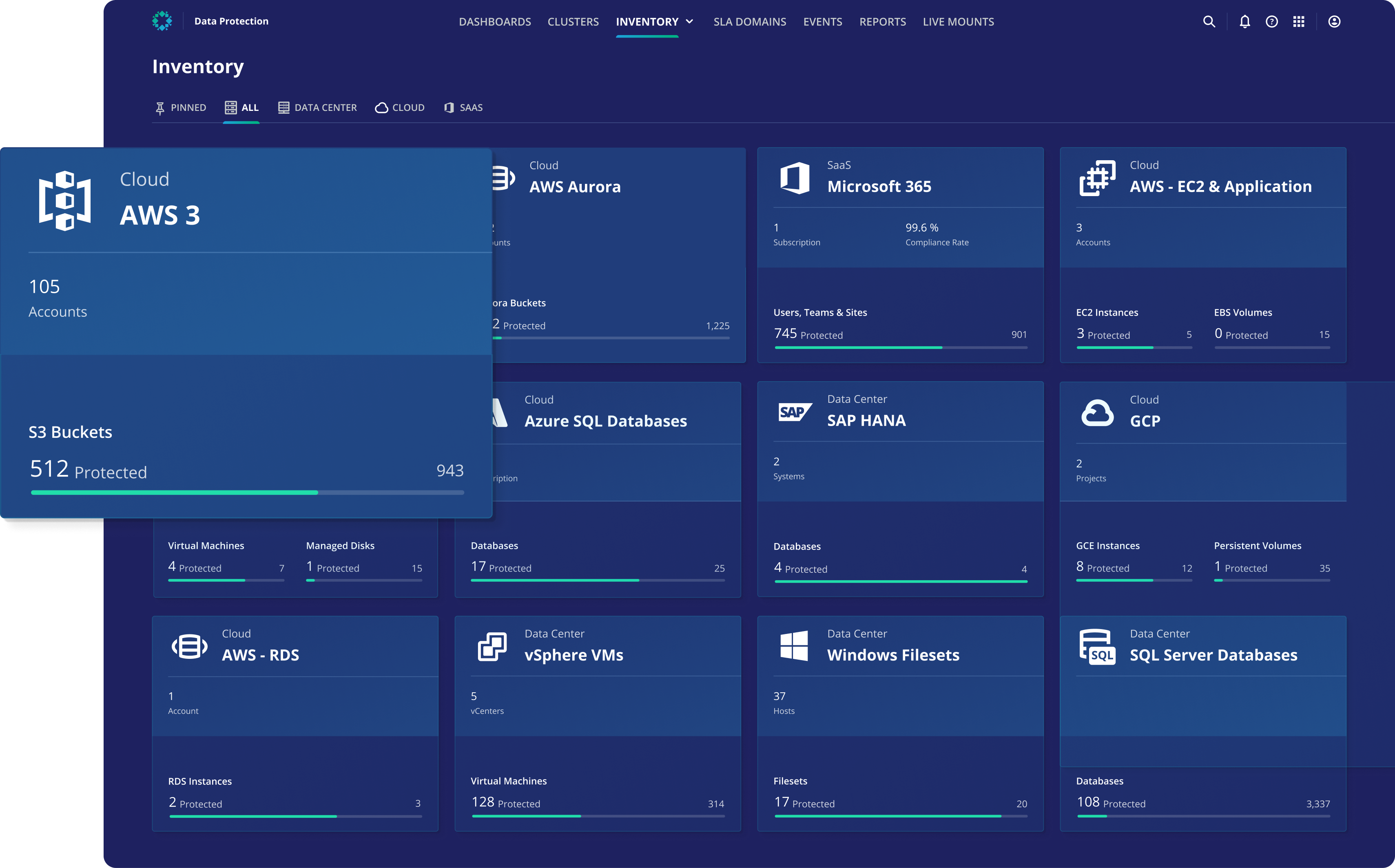Click the AWS 3 S3 buckets icon
The width and height of the screenshot is (1395, 868).
[65, 200]
